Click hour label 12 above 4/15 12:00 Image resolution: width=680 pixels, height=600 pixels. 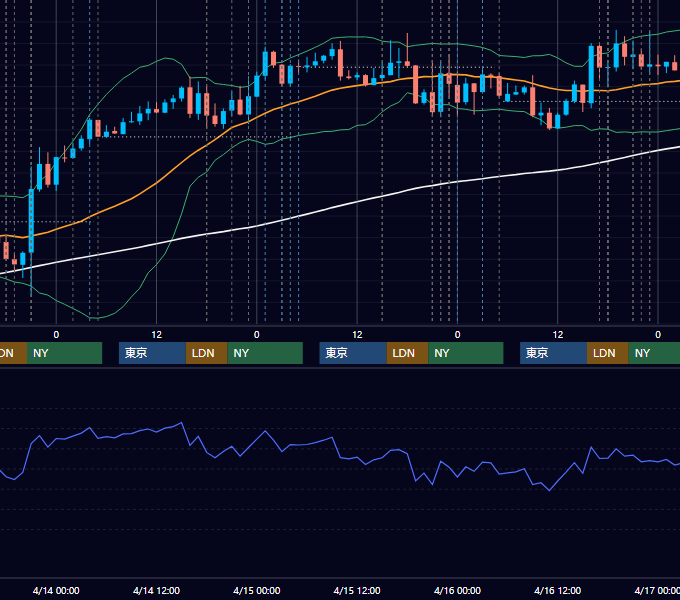(x=357, y=335)
